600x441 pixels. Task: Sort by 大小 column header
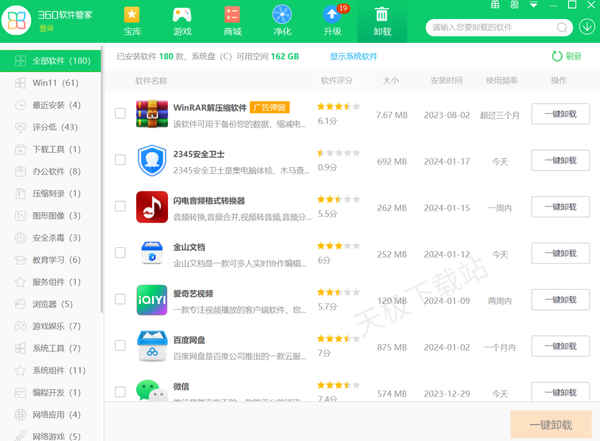(x=391, y=80)
